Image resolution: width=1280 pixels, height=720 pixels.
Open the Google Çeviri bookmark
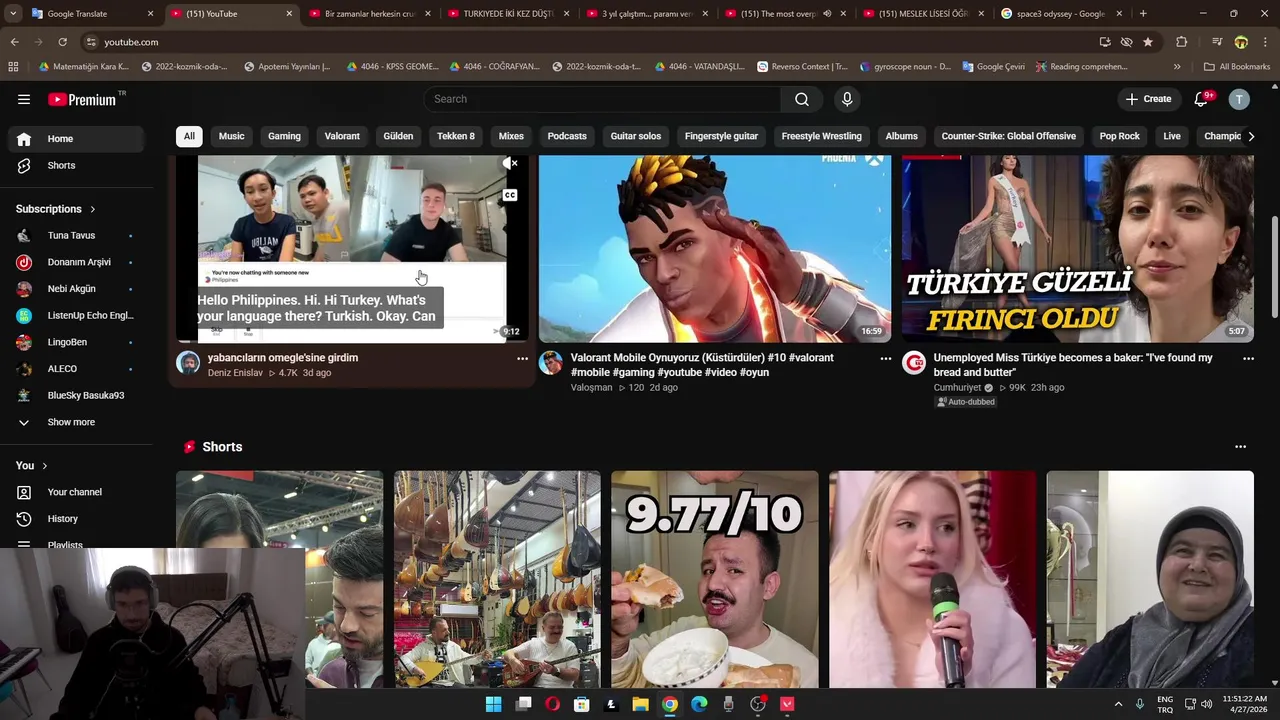(993, 67)
